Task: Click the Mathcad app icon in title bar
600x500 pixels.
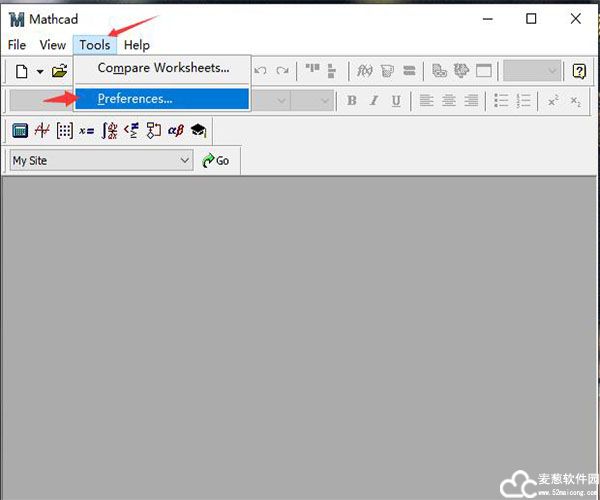Action: [x=16, y=19]
